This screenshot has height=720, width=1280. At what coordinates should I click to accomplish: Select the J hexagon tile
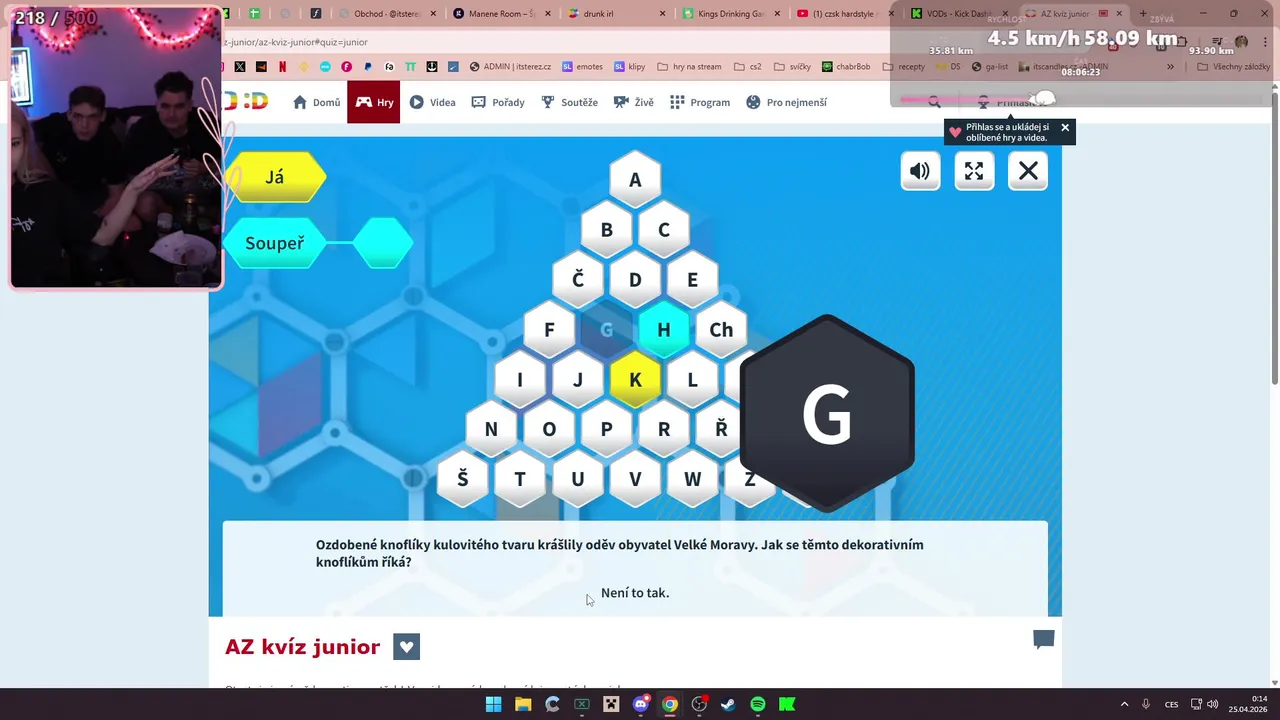(x=578, y=380)
